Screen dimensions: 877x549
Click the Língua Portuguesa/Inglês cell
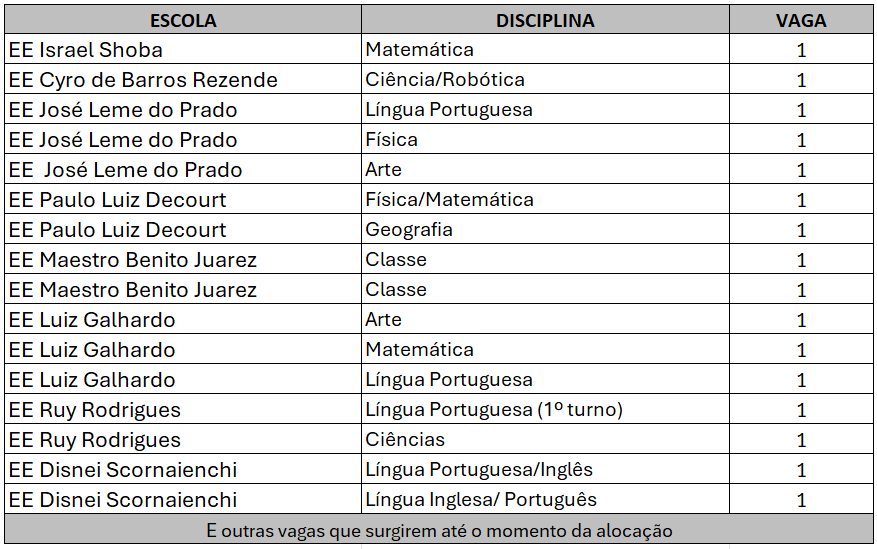pyautogui.click(x=479, y=470)
